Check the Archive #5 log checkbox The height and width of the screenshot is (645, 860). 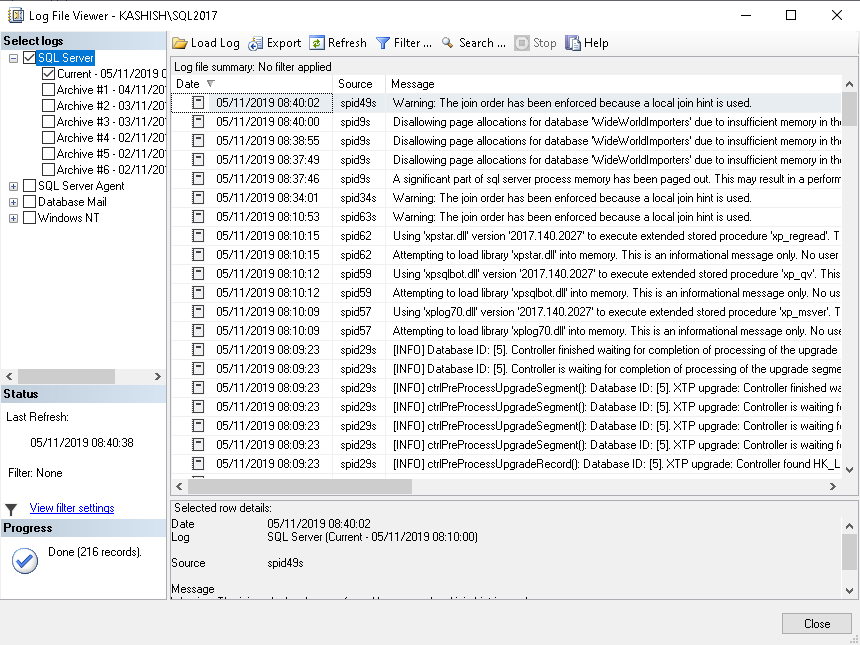[x=48, y=154]
